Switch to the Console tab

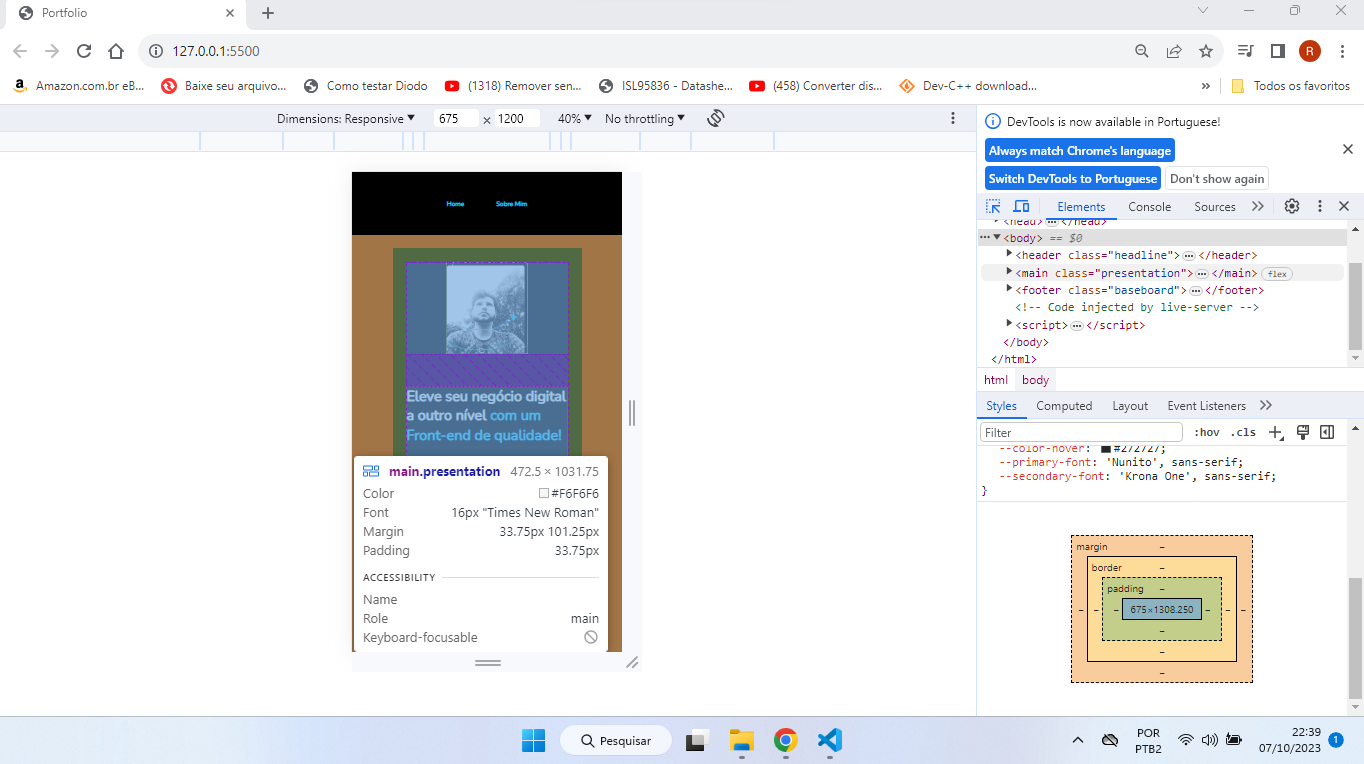(1150, 207)
